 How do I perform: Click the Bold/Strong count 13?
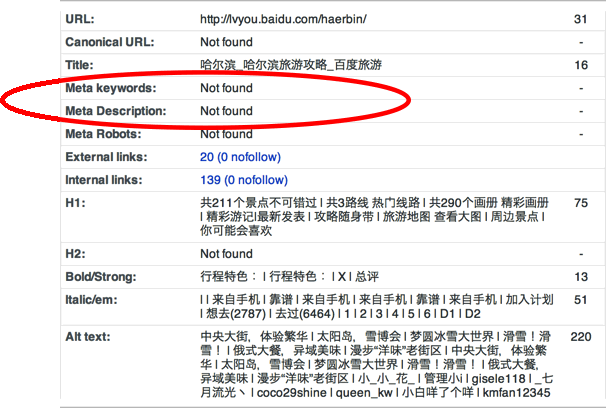[x=581, y=277]
